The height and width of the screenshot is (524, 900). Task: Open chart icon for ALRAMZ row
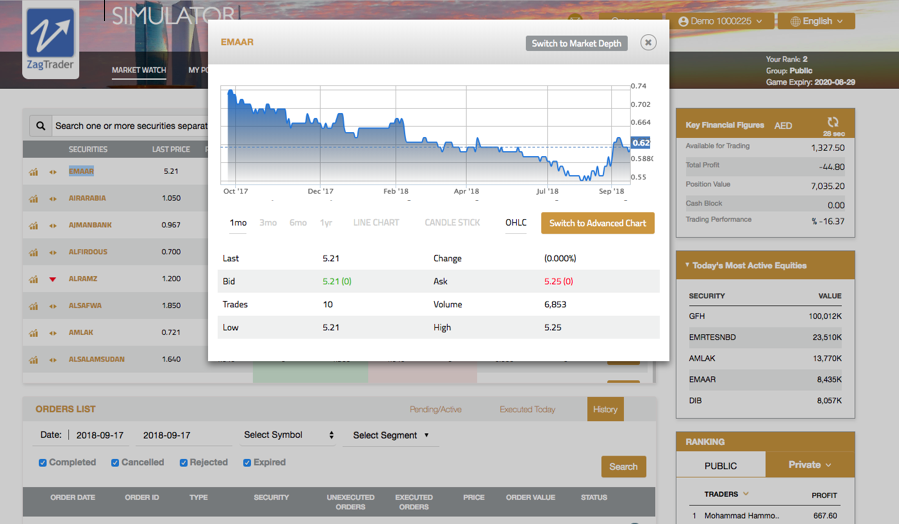pos(34,279)
